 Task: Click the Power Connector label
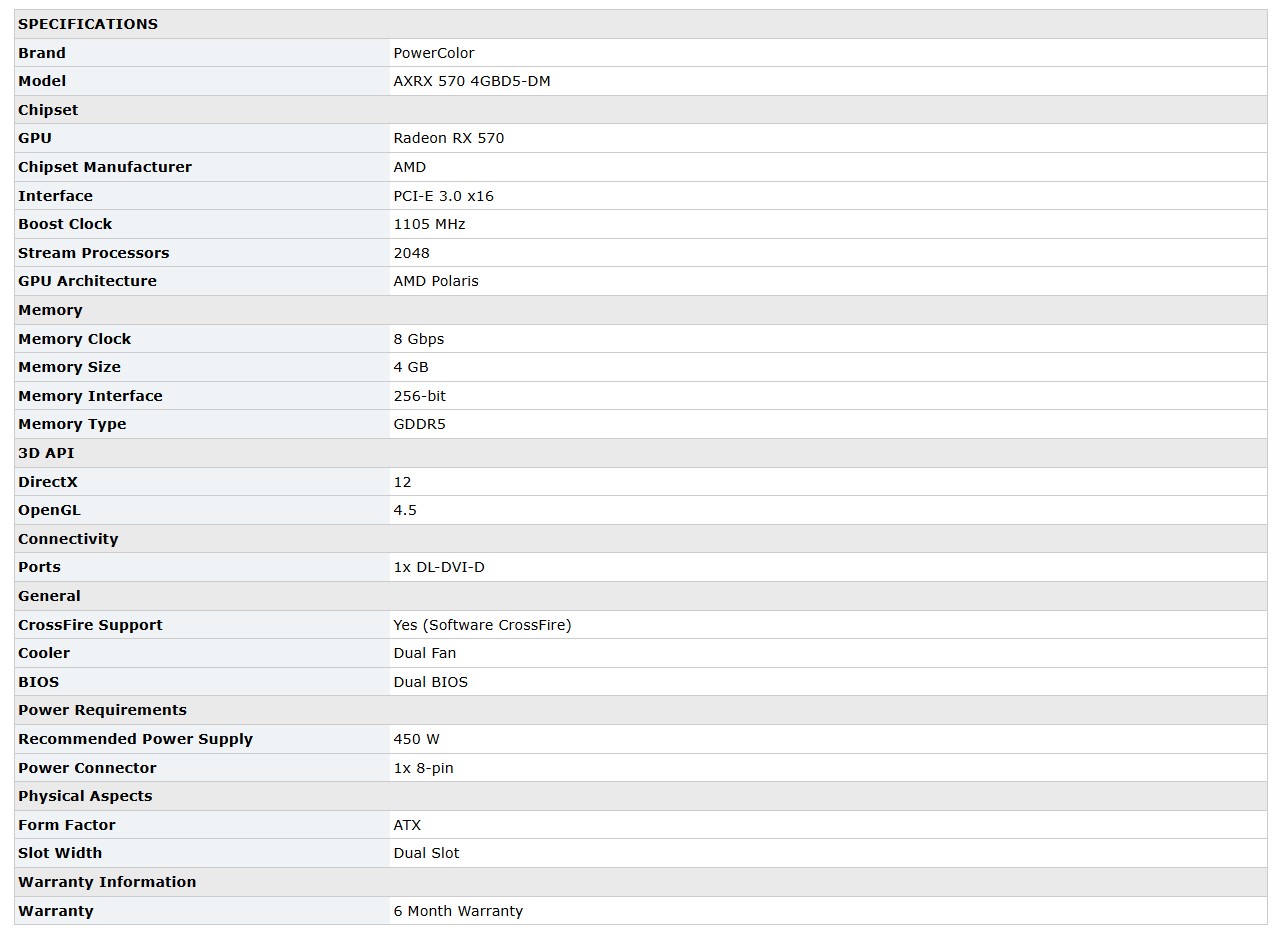tap(87, 768)
